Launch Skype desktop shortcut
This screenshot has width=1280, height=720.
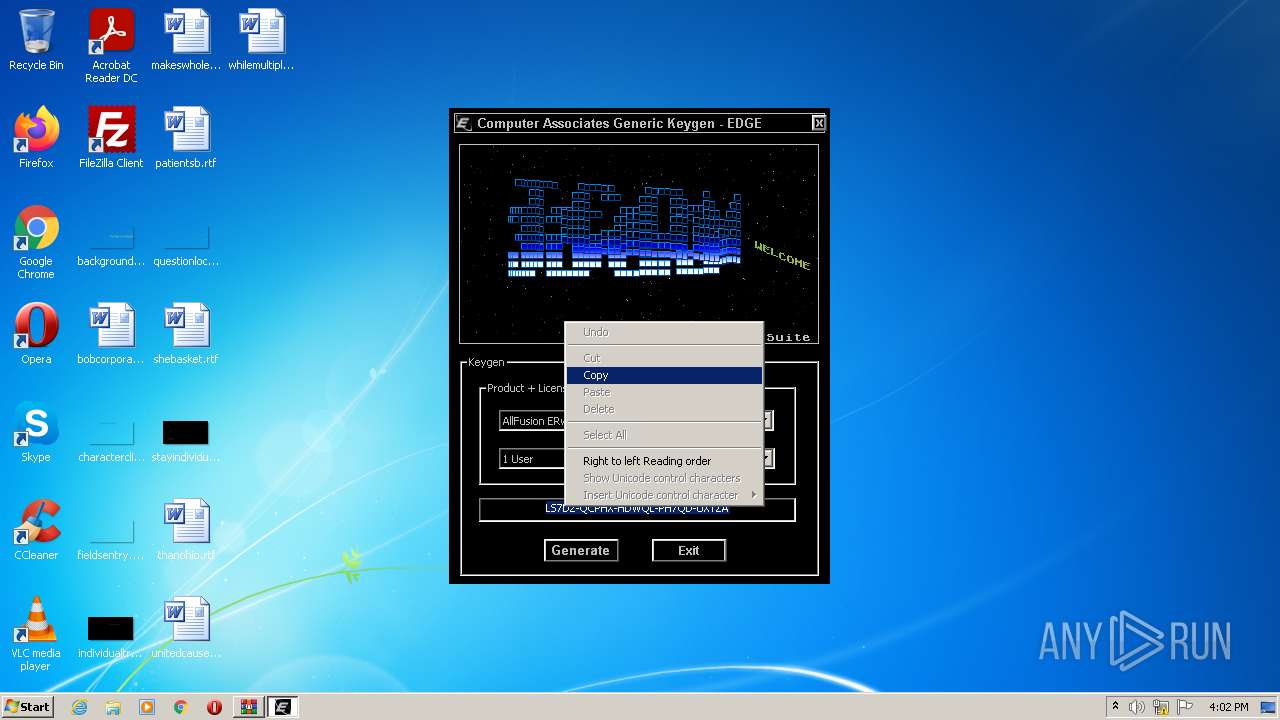[x=36, y=432]
